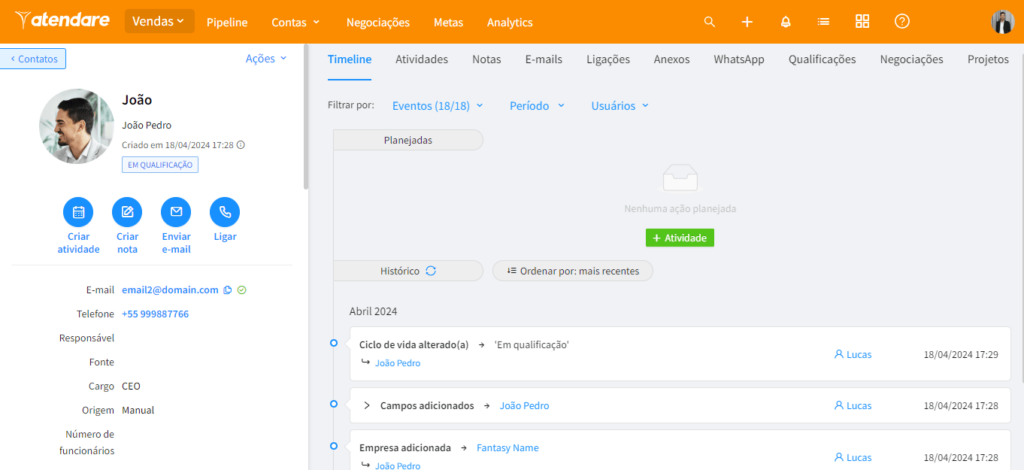Viewport: 1024px width, 470px height.
Task: Go back to Contatos list
Action: pyautogui.click(x=33, y=59)
